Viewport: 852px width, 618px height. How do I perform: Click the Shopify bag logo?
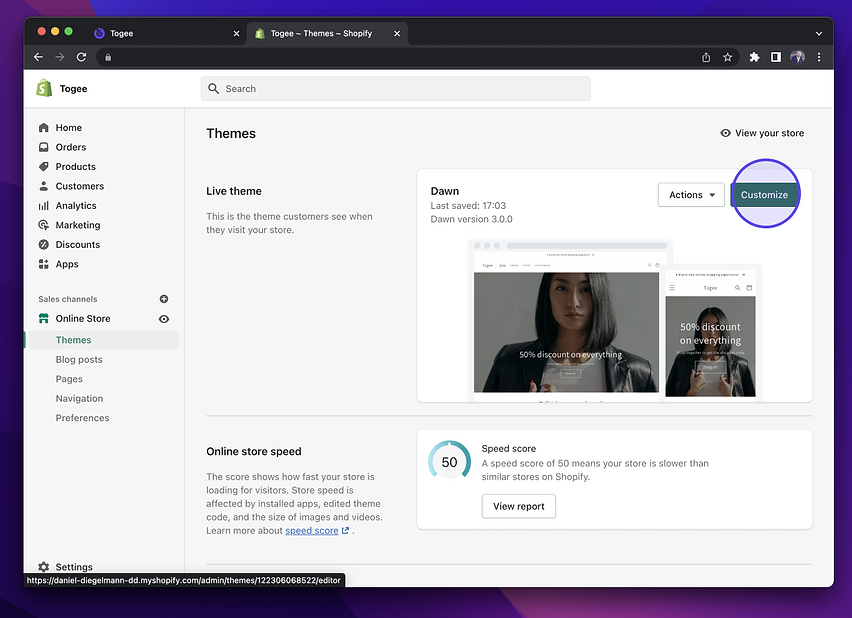pos(44,88)
